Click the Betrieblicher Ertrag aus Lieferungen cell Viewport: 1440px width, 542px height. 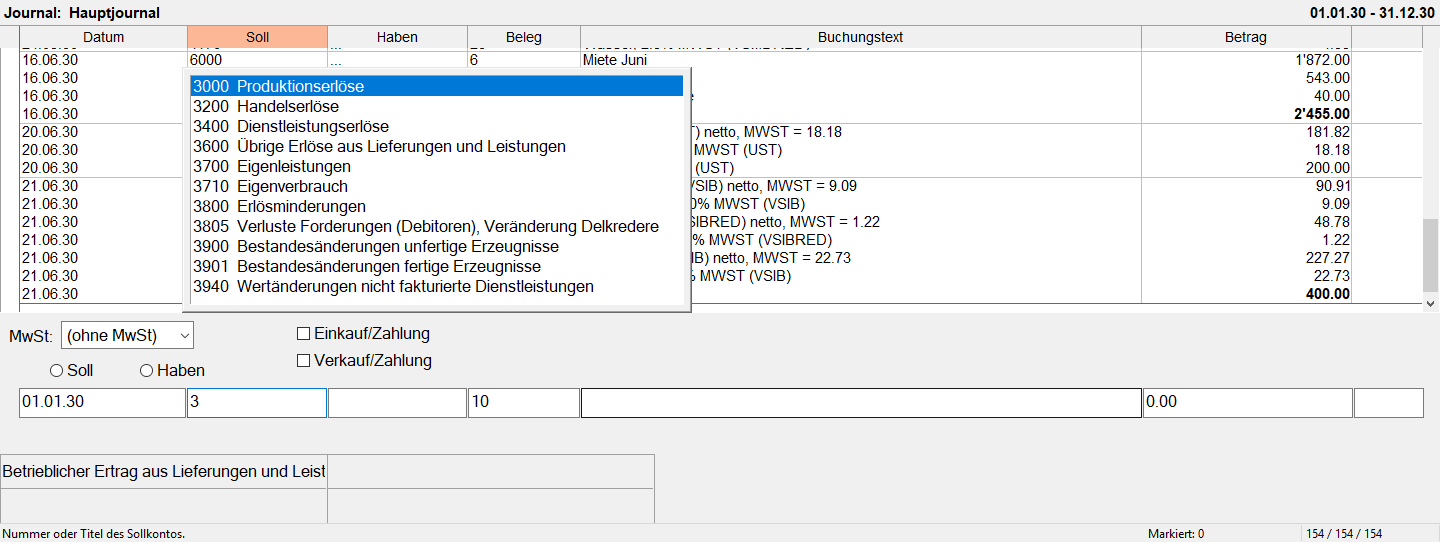coord(164,471)
